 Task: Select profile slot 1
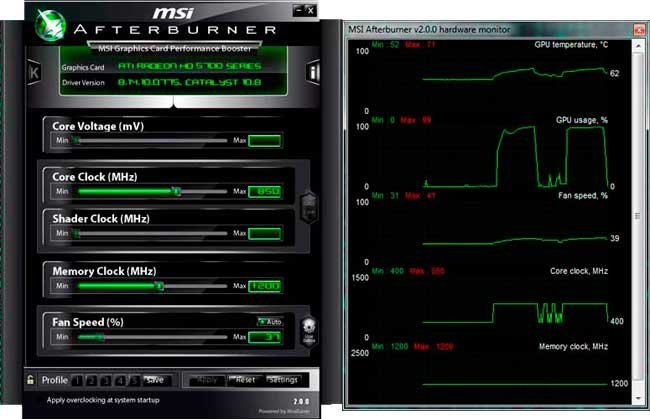78,380
